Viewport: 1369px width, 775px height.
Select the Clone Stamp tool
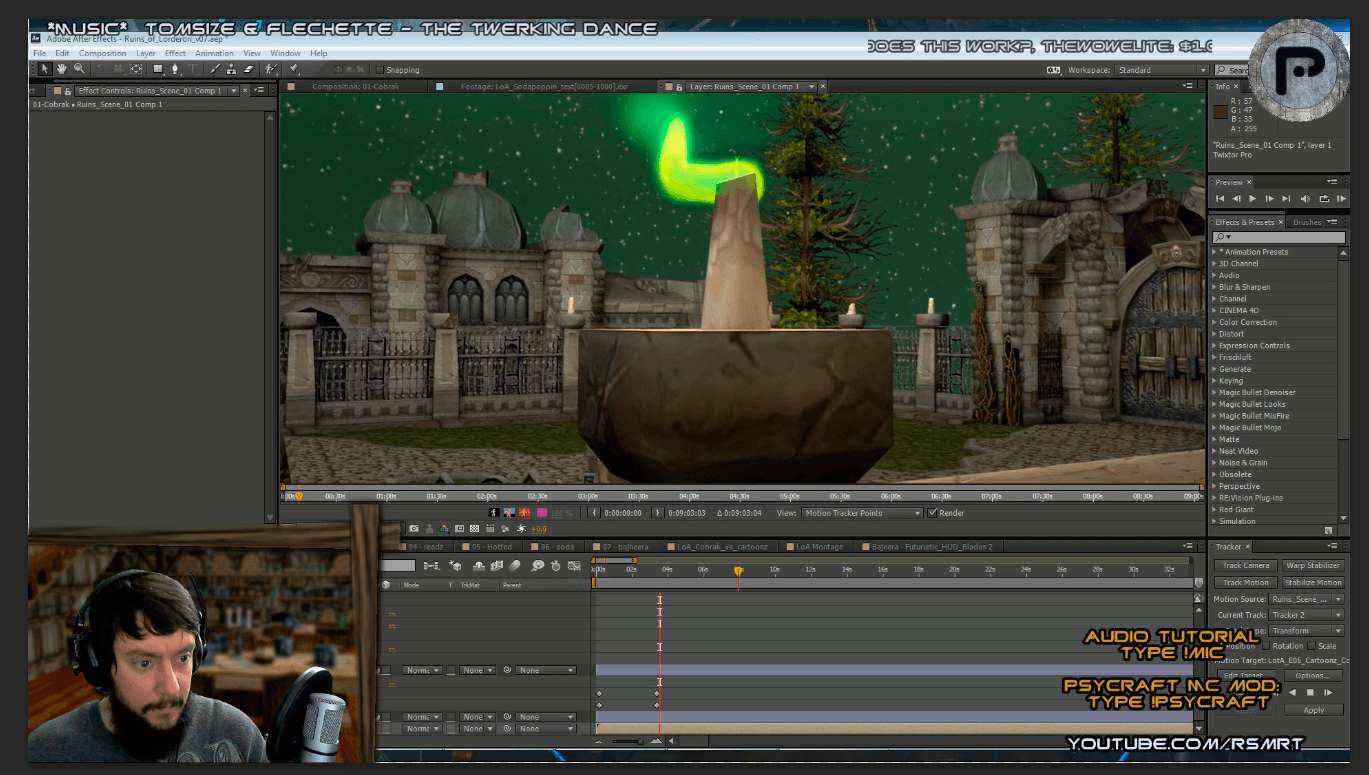click(232, 69)
